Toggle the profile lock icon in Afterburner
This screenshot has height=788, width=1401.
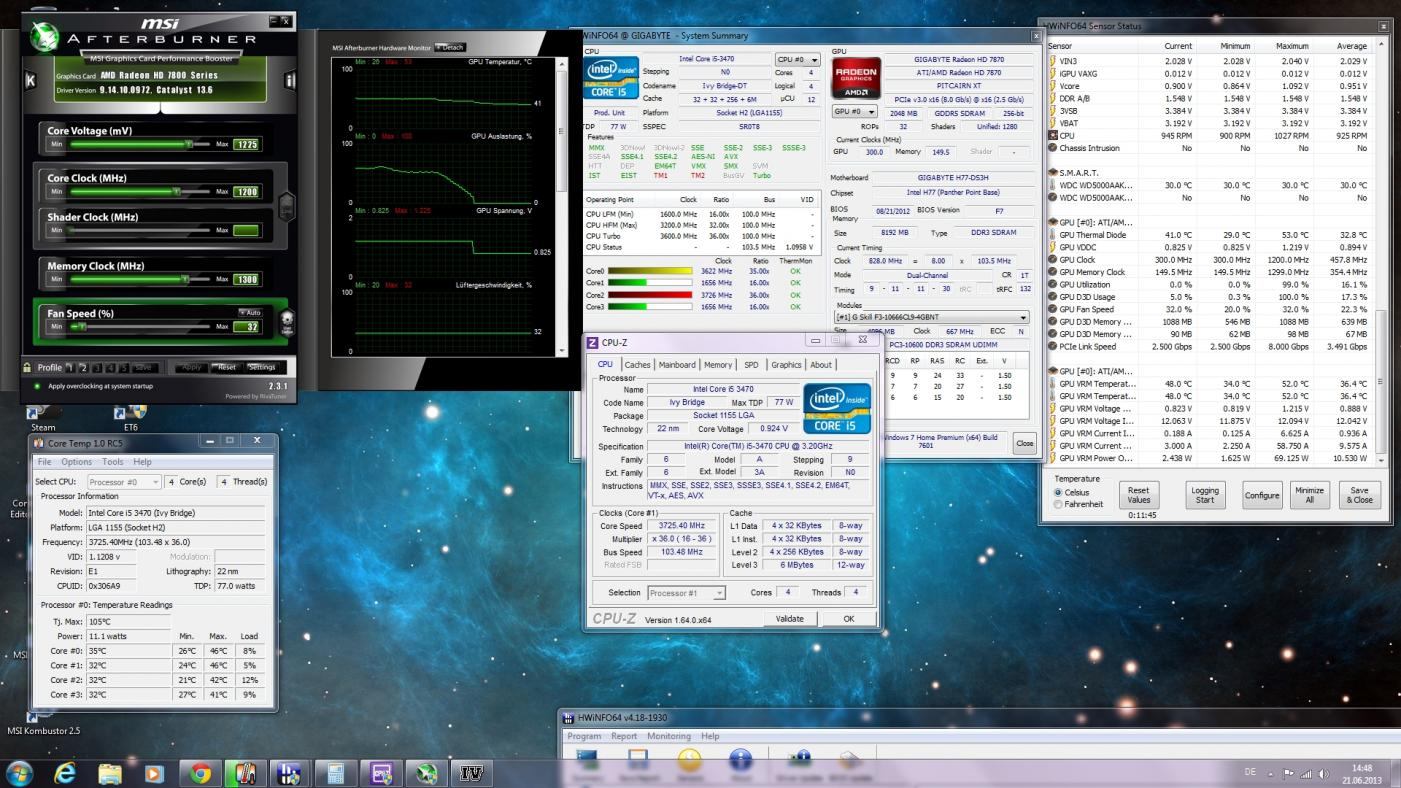point(27,368)
